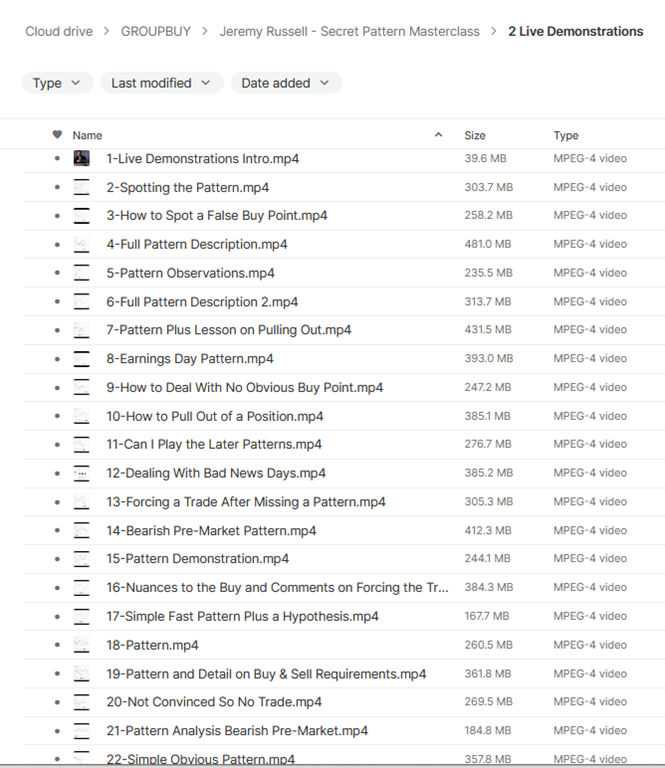The width and height of the screenshot is (665, 768).
Task: Select file name 7-Pattern Plus Lesson on Pulling Out.mp4
Action: pyautogui.click(x=229, y=330)
